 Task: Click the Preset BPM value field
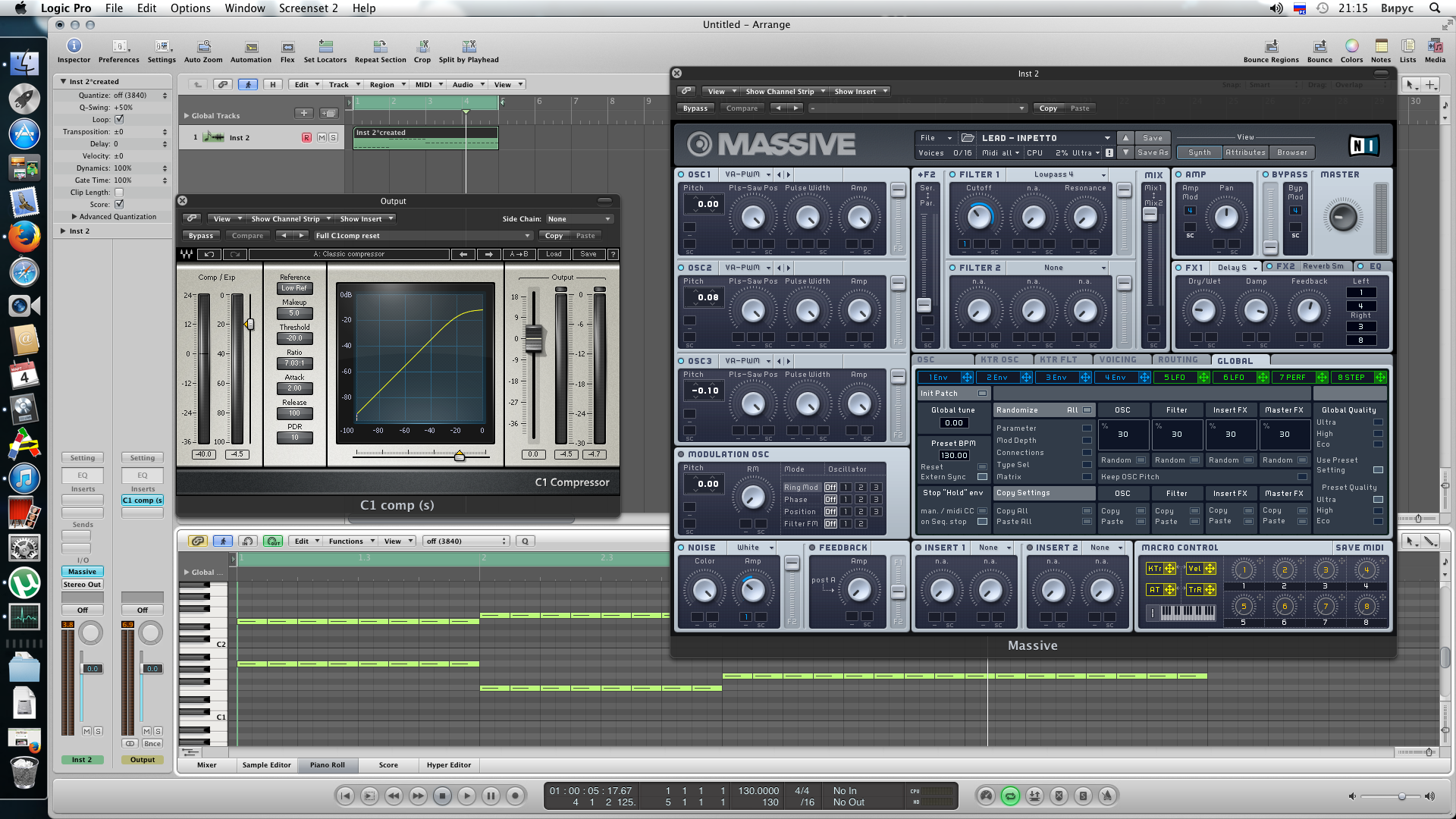tap(953, 456)
